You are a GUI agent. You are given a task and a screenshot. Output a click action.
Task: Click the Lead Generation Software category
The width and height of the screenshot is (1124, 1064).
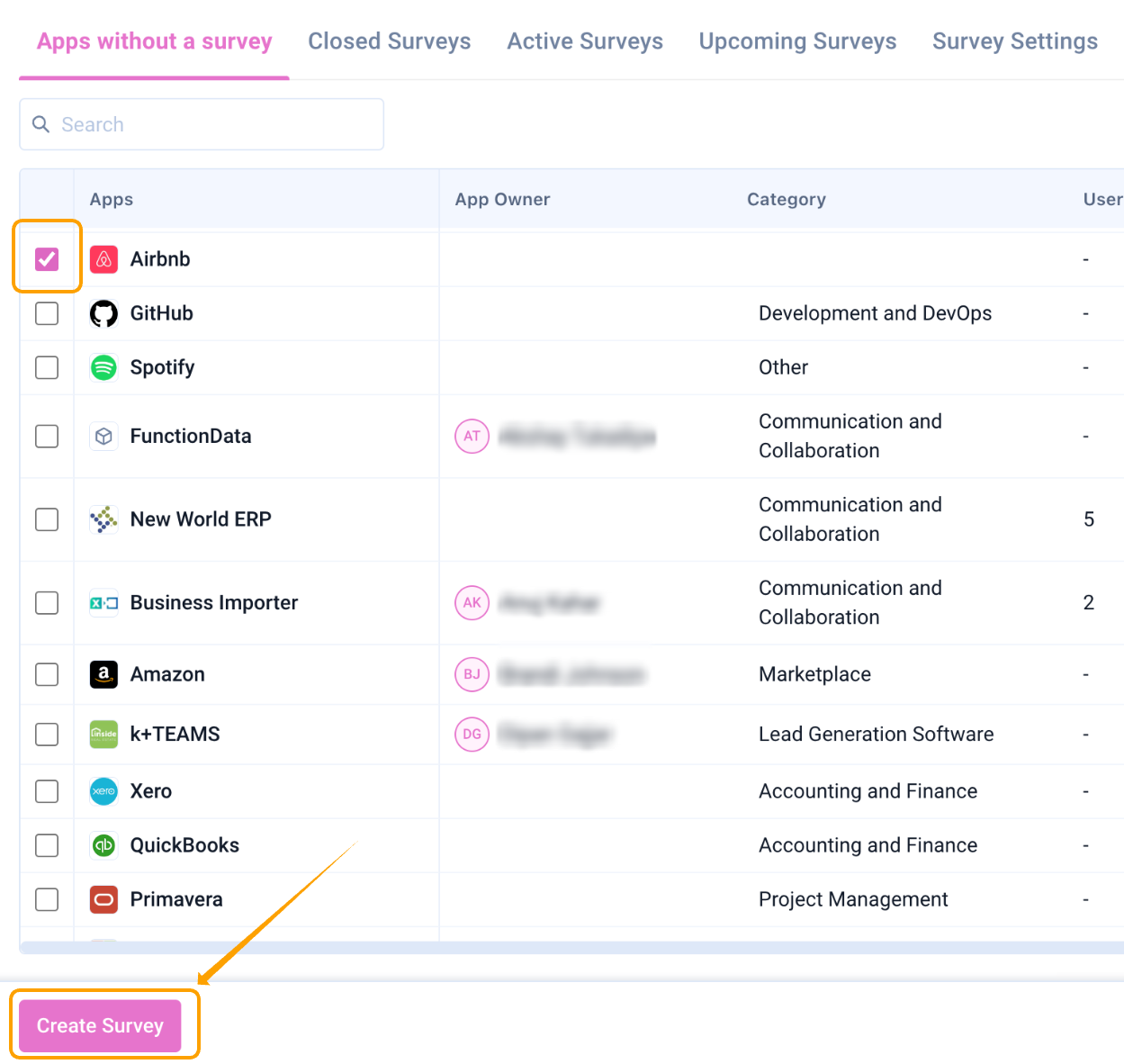click(877, 735)
